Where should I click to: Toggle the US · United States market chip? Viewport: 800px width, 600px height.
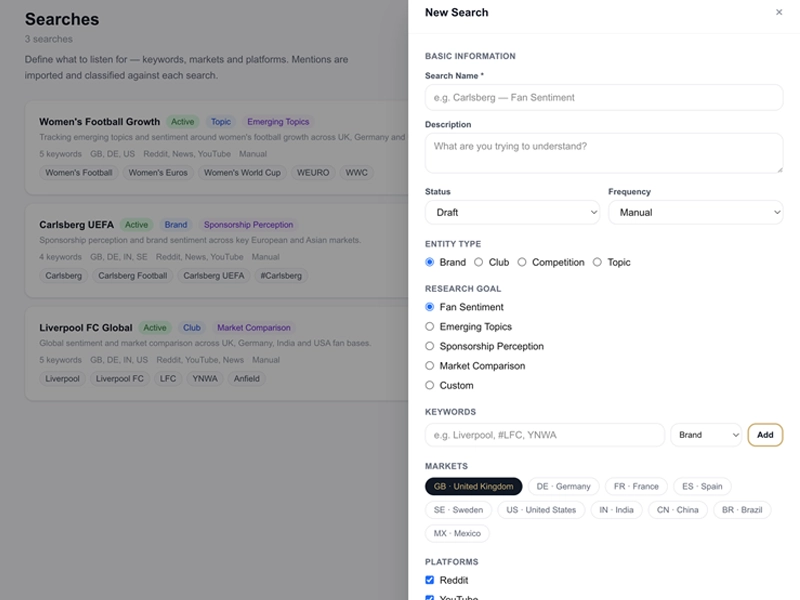coord(541,510)
